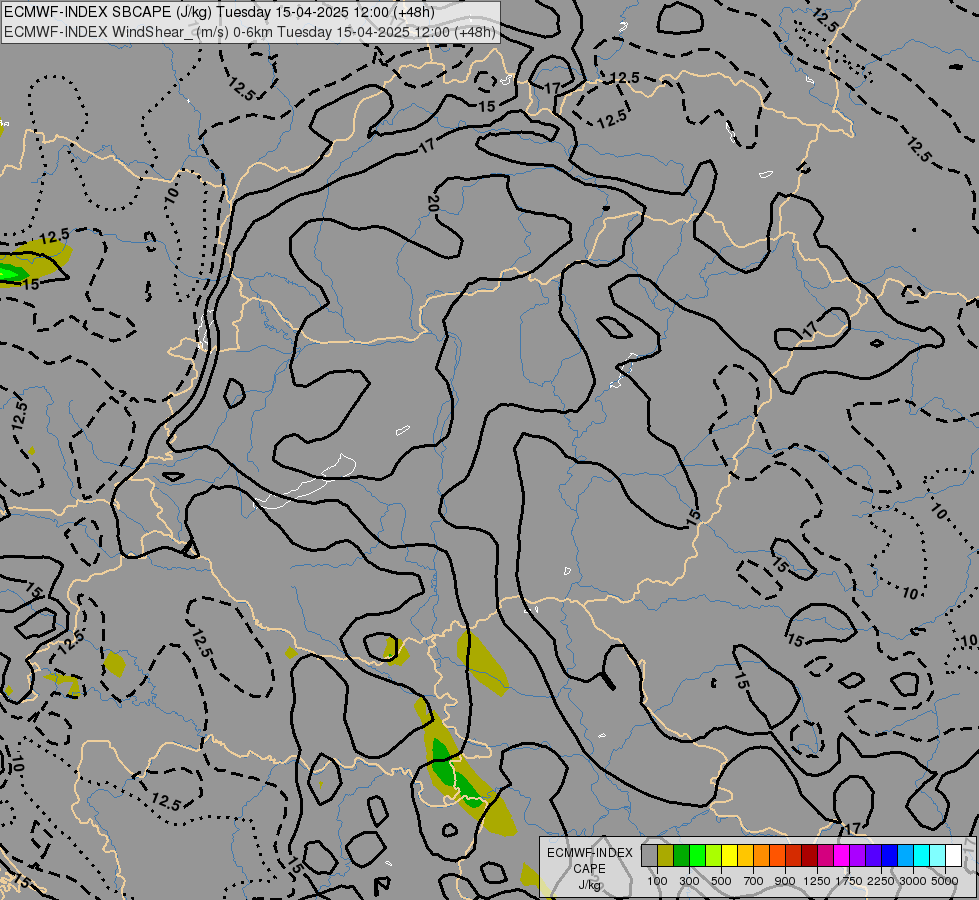
Task: Click the WindShear 0-6km header line
Action: [250, 32]
